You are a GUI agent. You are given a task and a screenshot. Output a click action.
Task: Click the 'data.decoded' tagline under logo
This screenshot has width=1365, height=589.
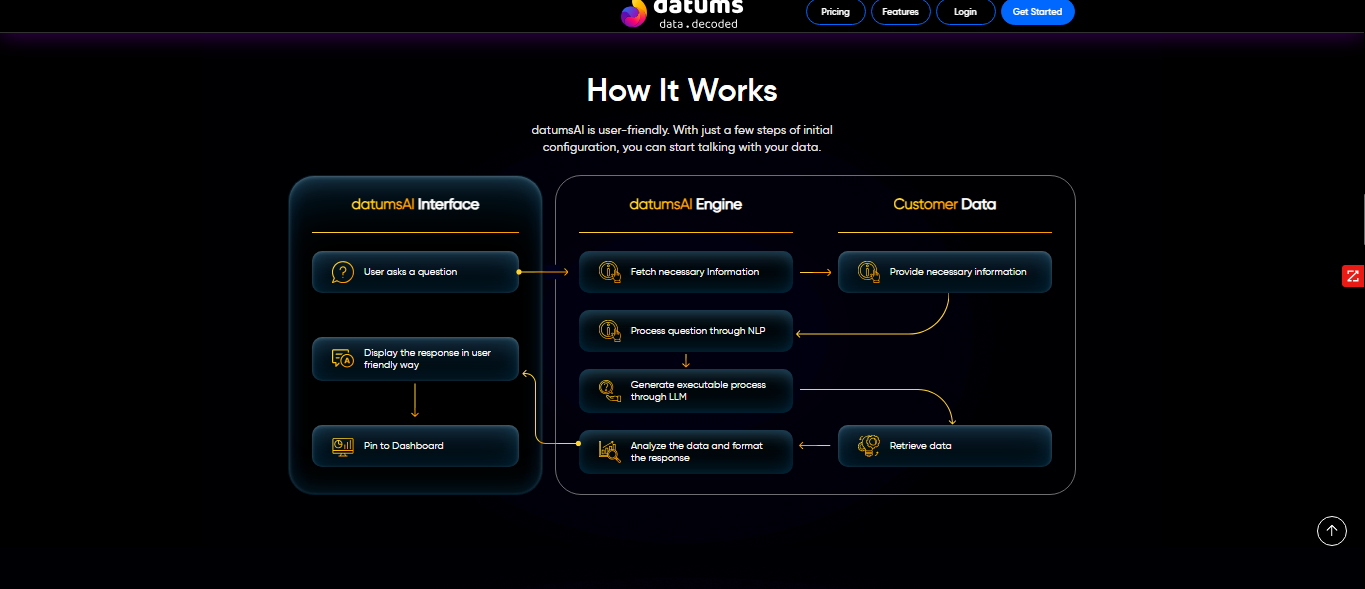(x=698, y=24)
